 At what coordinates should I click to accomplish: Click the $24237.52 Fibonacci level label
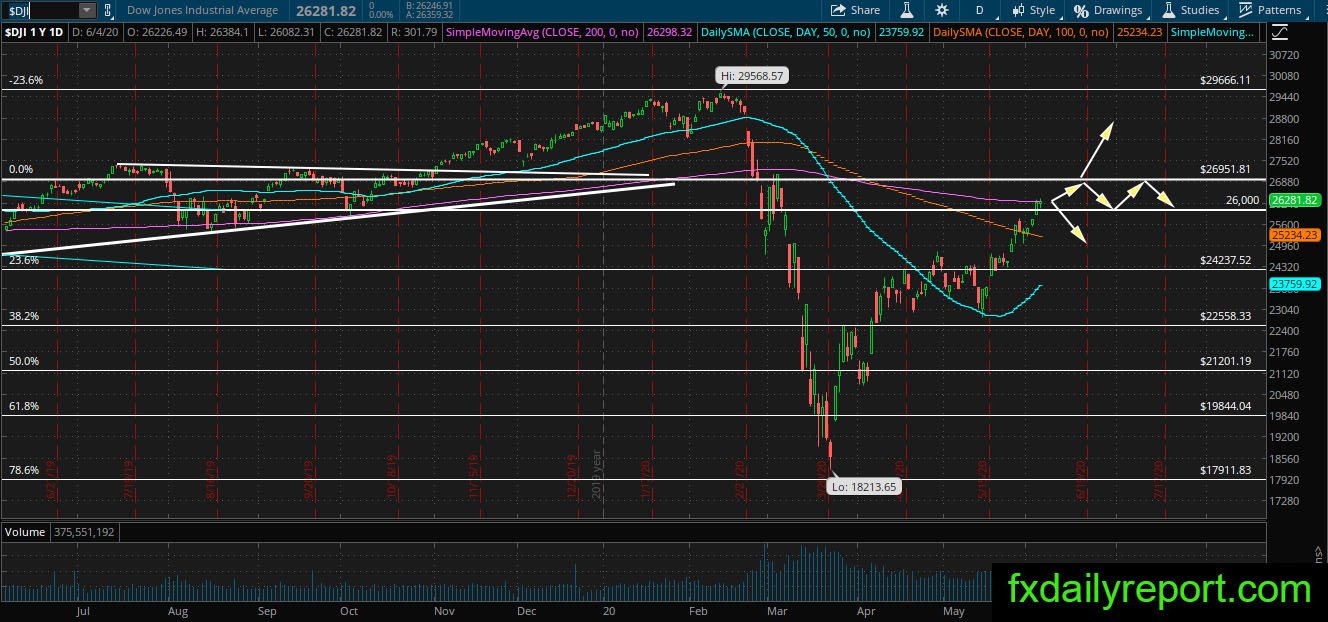point(1225,260)
